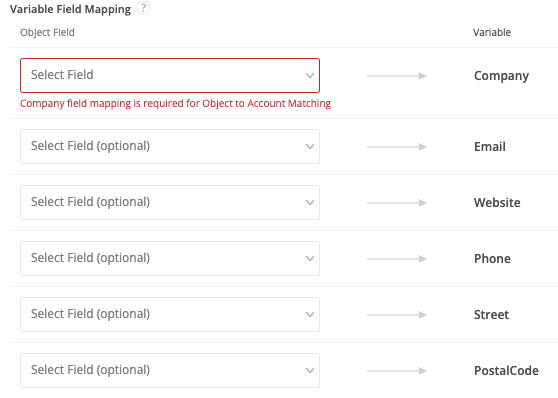558x398 pixels.
Task: Open the Website field mapping dropdown
Action: click(170, 202)
